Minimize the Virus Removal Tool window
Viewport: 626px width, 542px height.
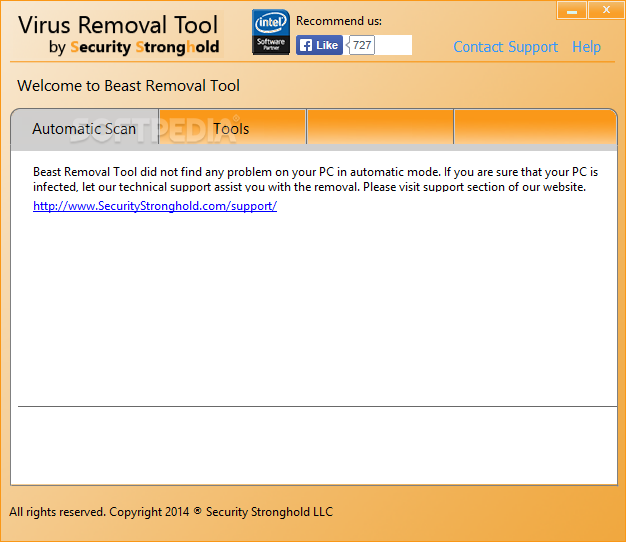(x=572, y=10)
